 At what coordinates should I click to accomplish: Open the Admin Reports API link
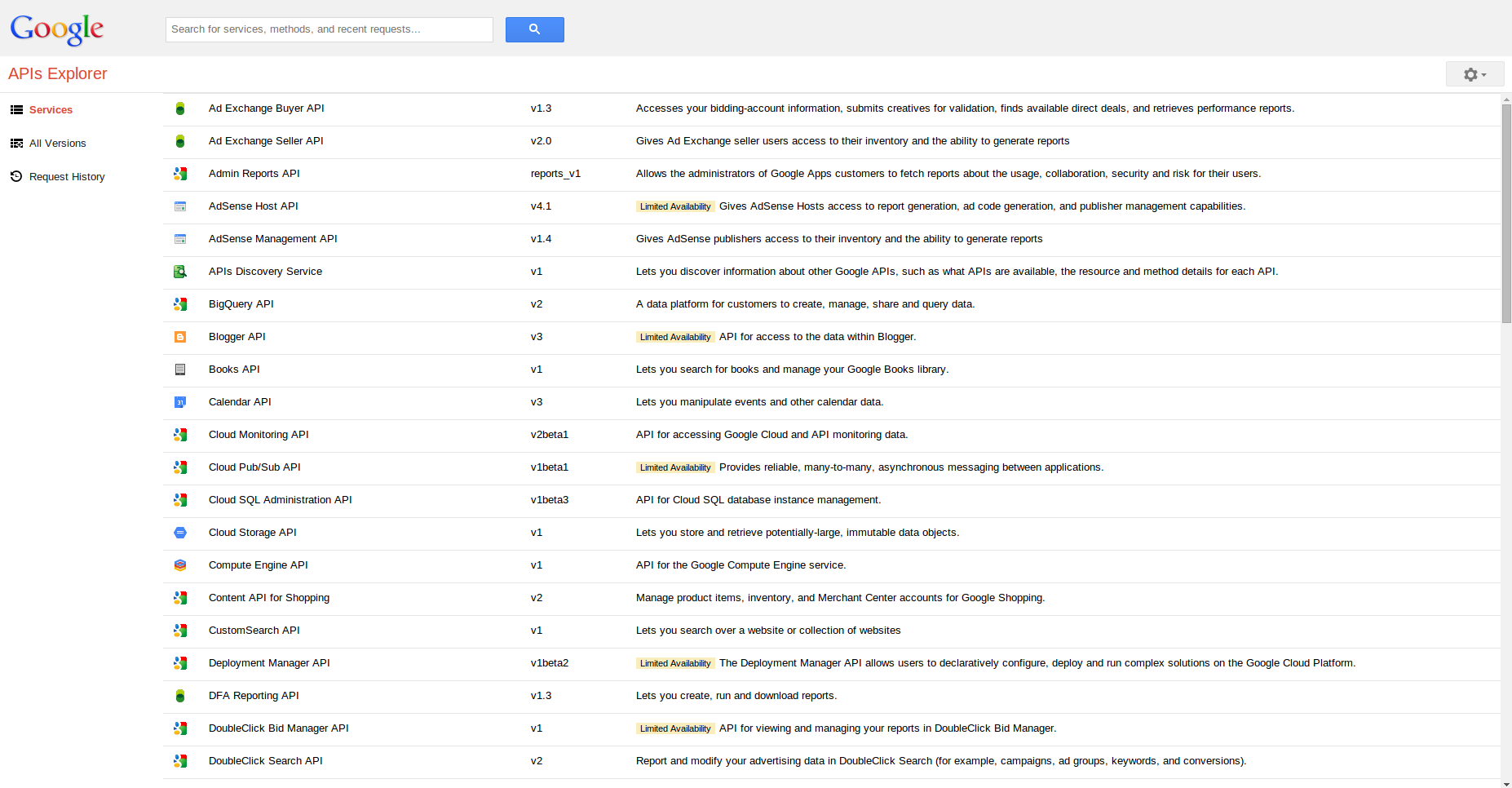(254, 174)
